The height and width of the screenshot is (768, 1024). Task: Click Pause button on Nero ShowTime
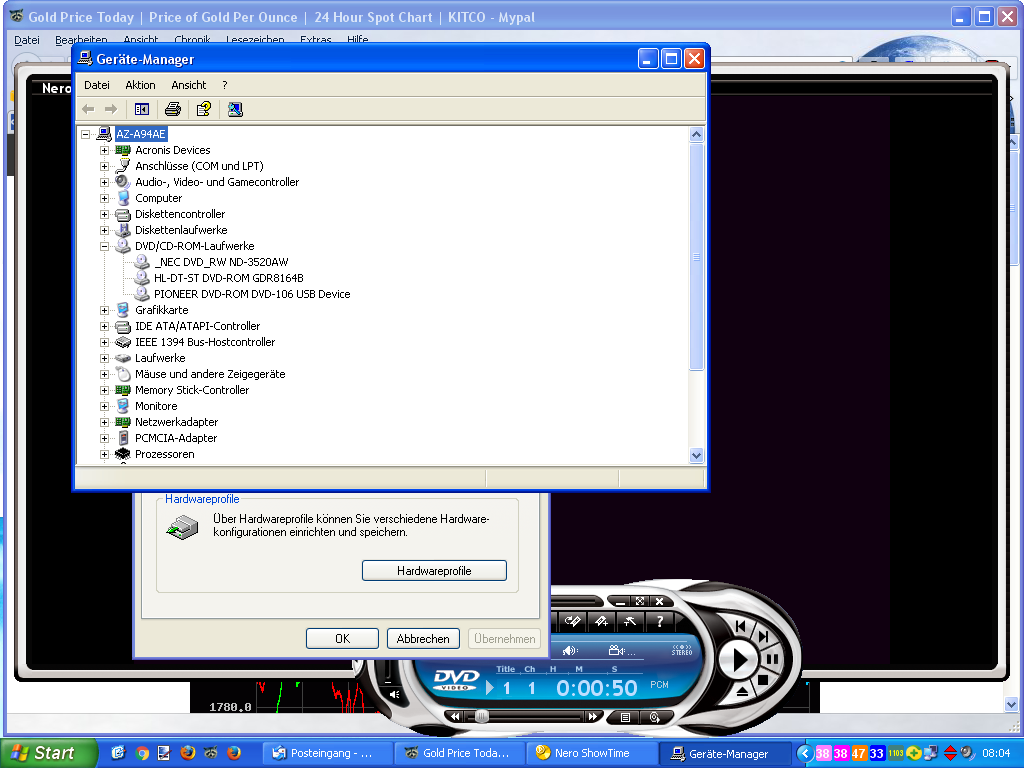point(773,659)
